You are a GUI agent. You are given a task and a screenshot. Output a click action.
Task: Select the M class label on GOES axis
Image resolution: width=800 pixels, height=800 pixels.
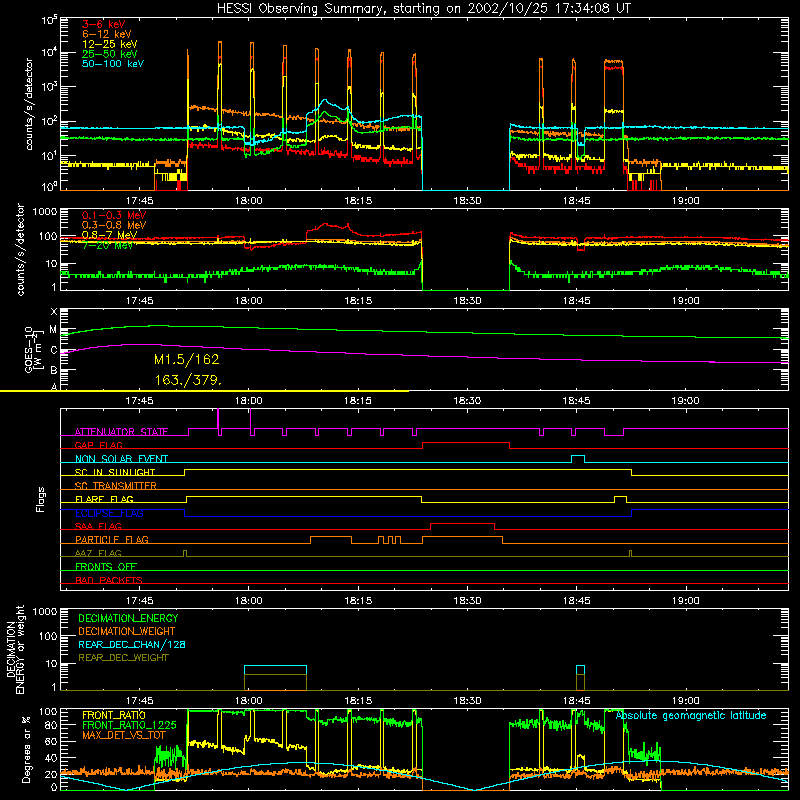click(53, 330)
